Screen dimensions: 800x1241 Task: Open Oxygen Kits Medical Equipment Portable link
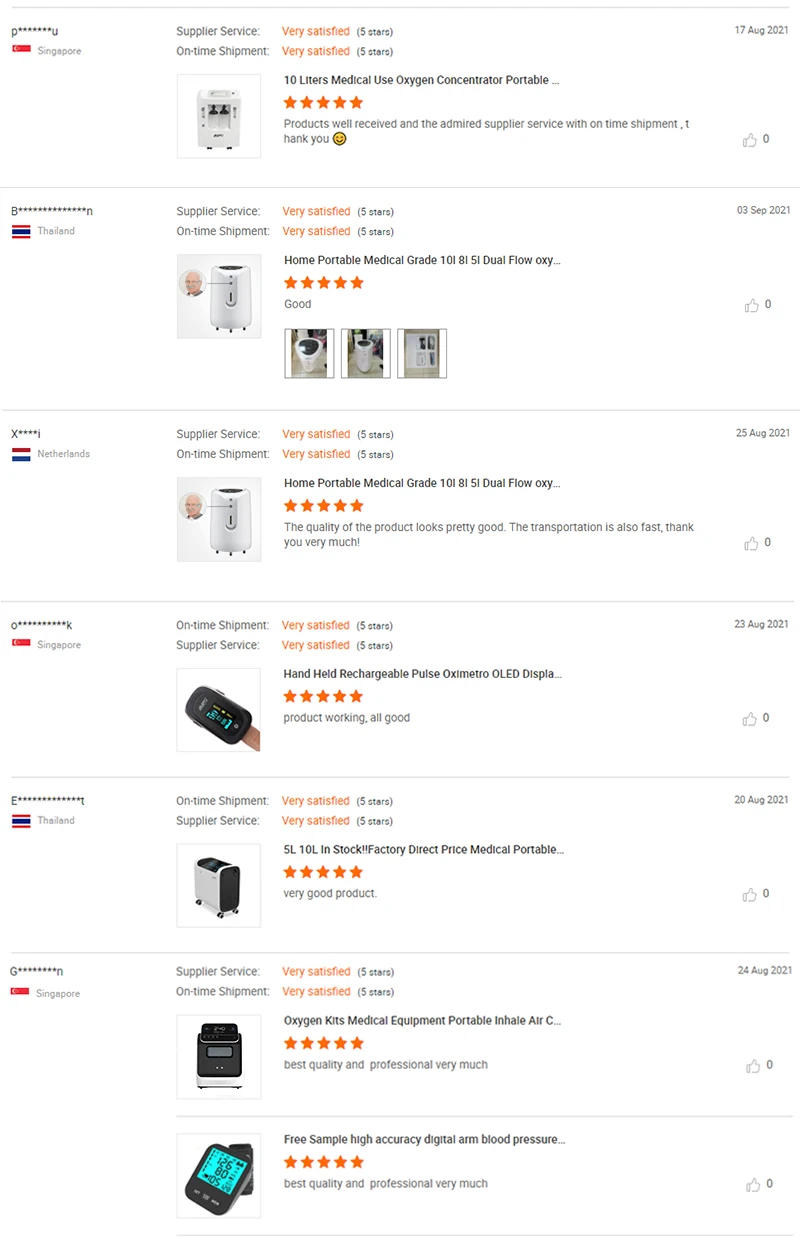point(422,1021)
